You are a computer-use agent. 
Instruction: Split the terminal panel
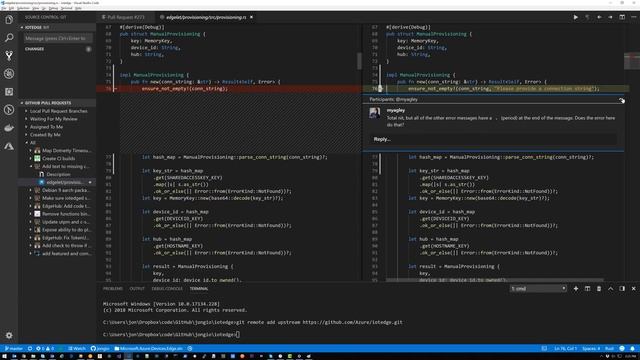[587, 289]
